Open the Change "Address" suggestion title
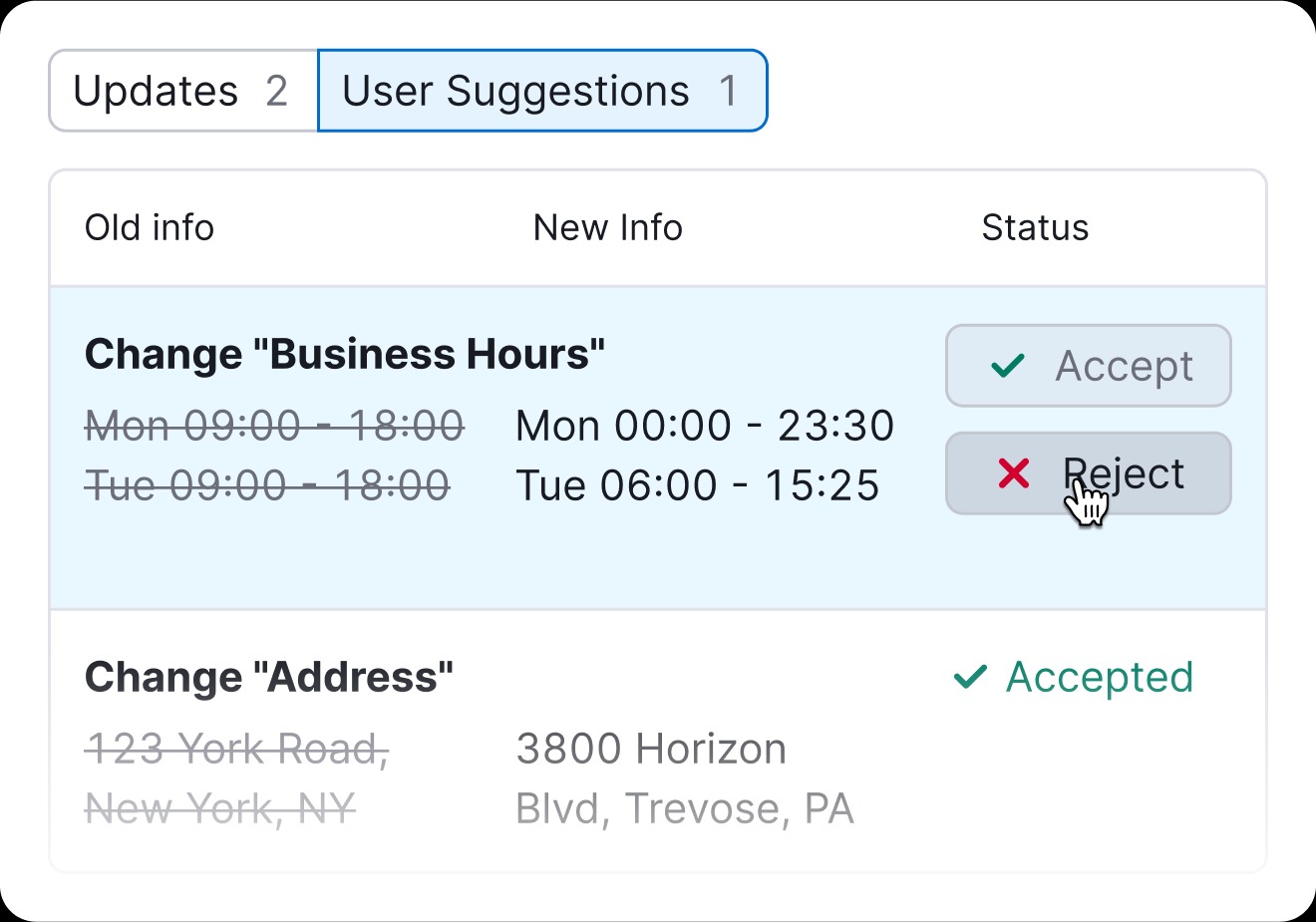The image size is (1316, 922). click(269, 677)
